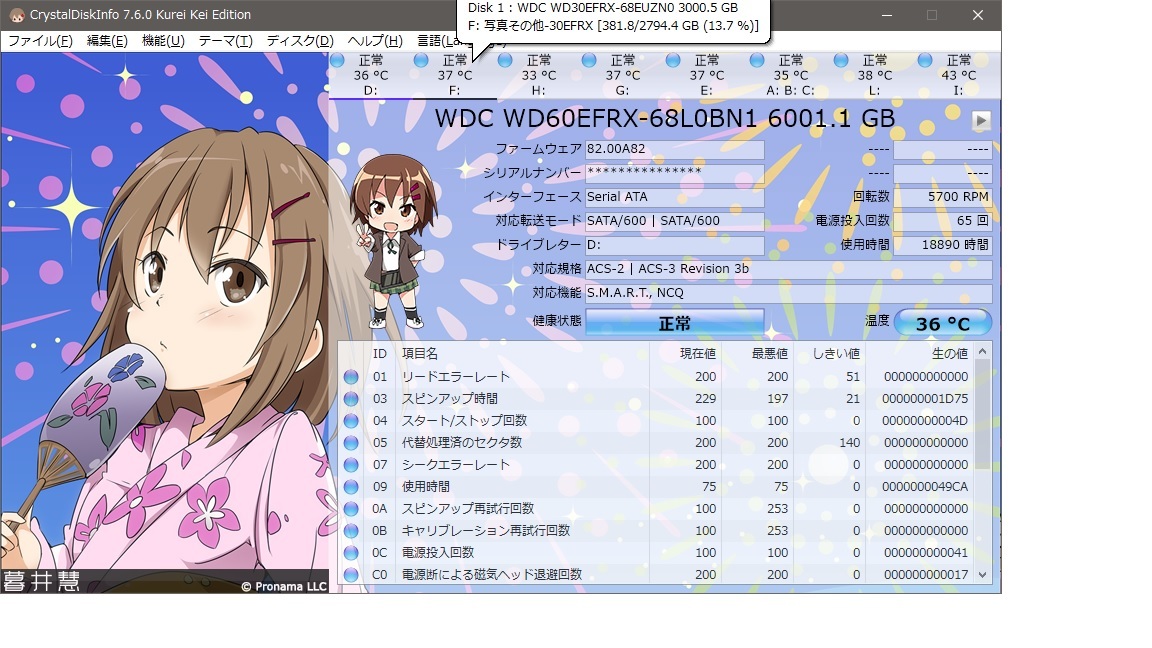
Task: Click the transfer mode field SATA/600
Action: click(674, 221)
